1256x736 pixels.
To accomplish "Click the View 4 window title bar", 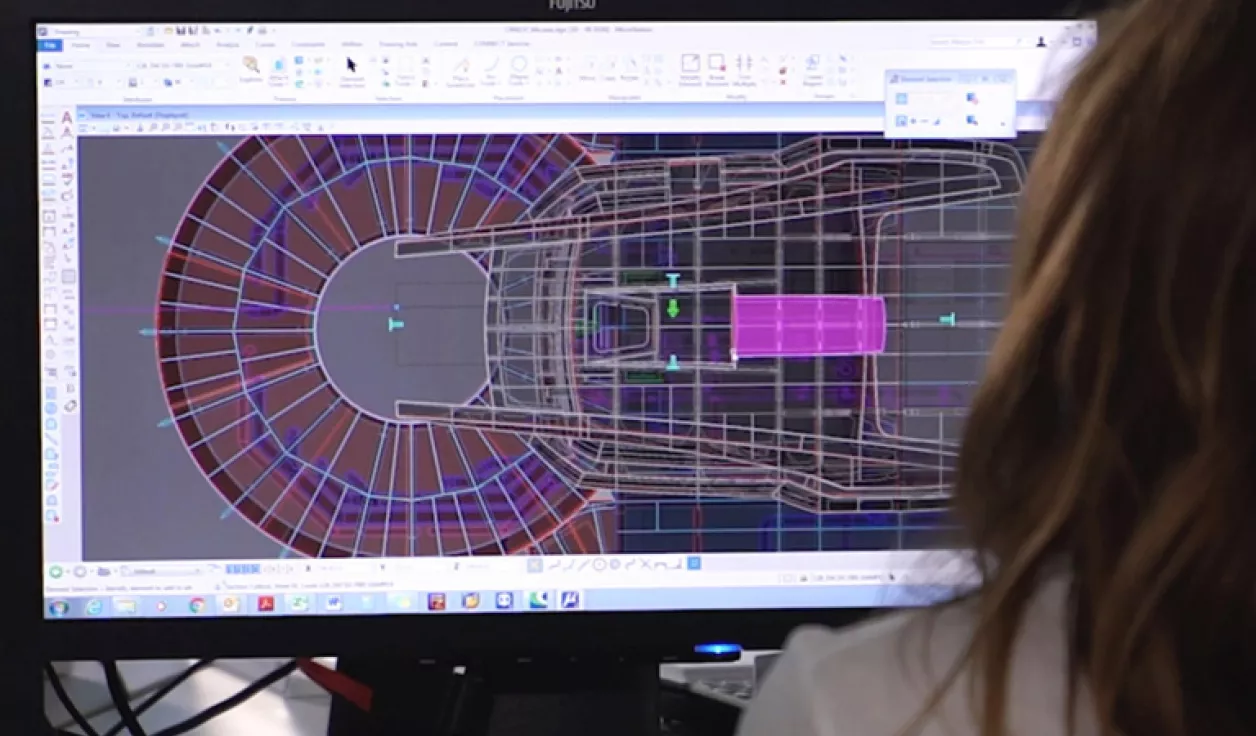I will click(480, 115).
